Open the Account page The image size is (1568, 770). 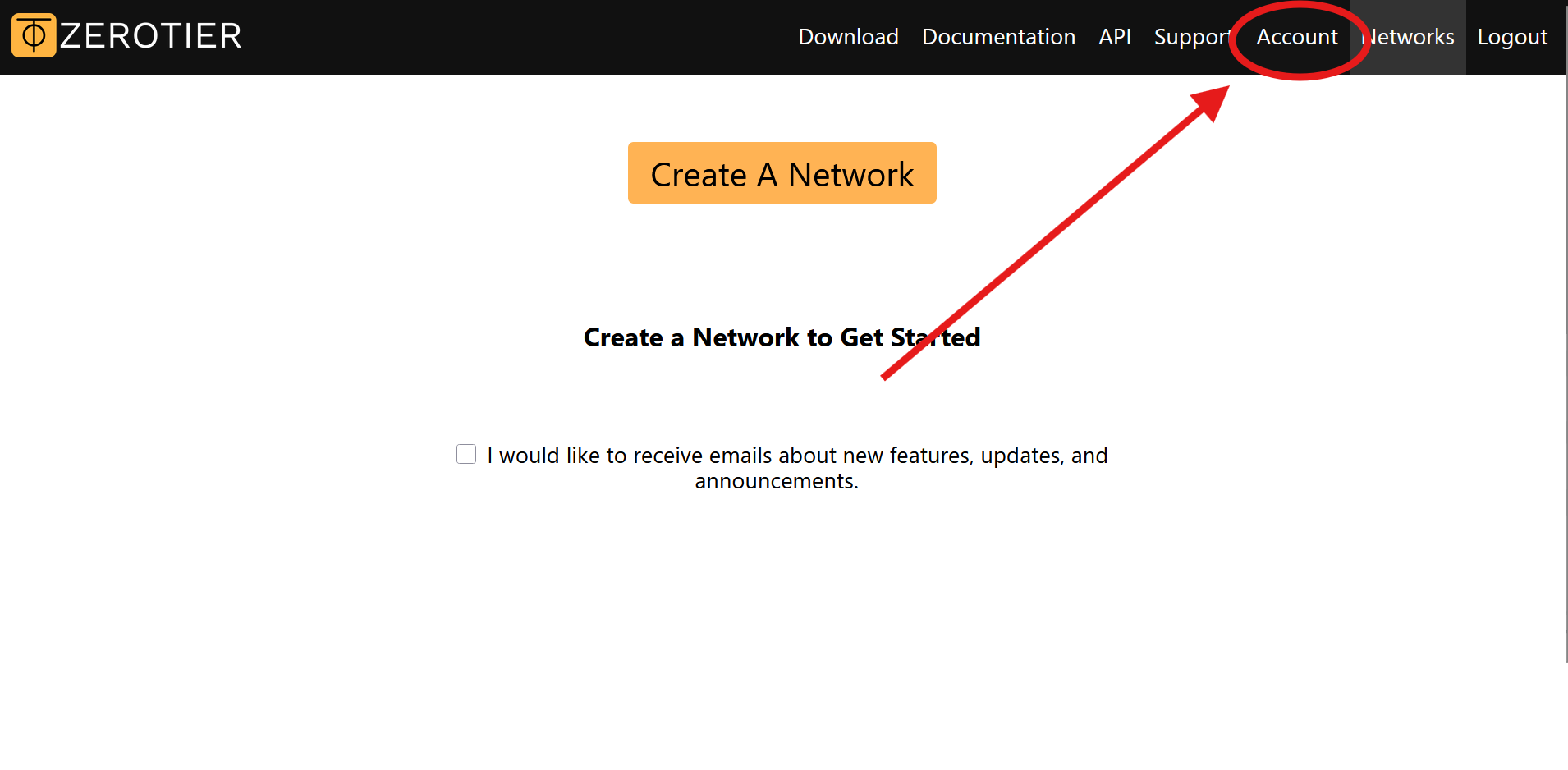pos(1297,37)
